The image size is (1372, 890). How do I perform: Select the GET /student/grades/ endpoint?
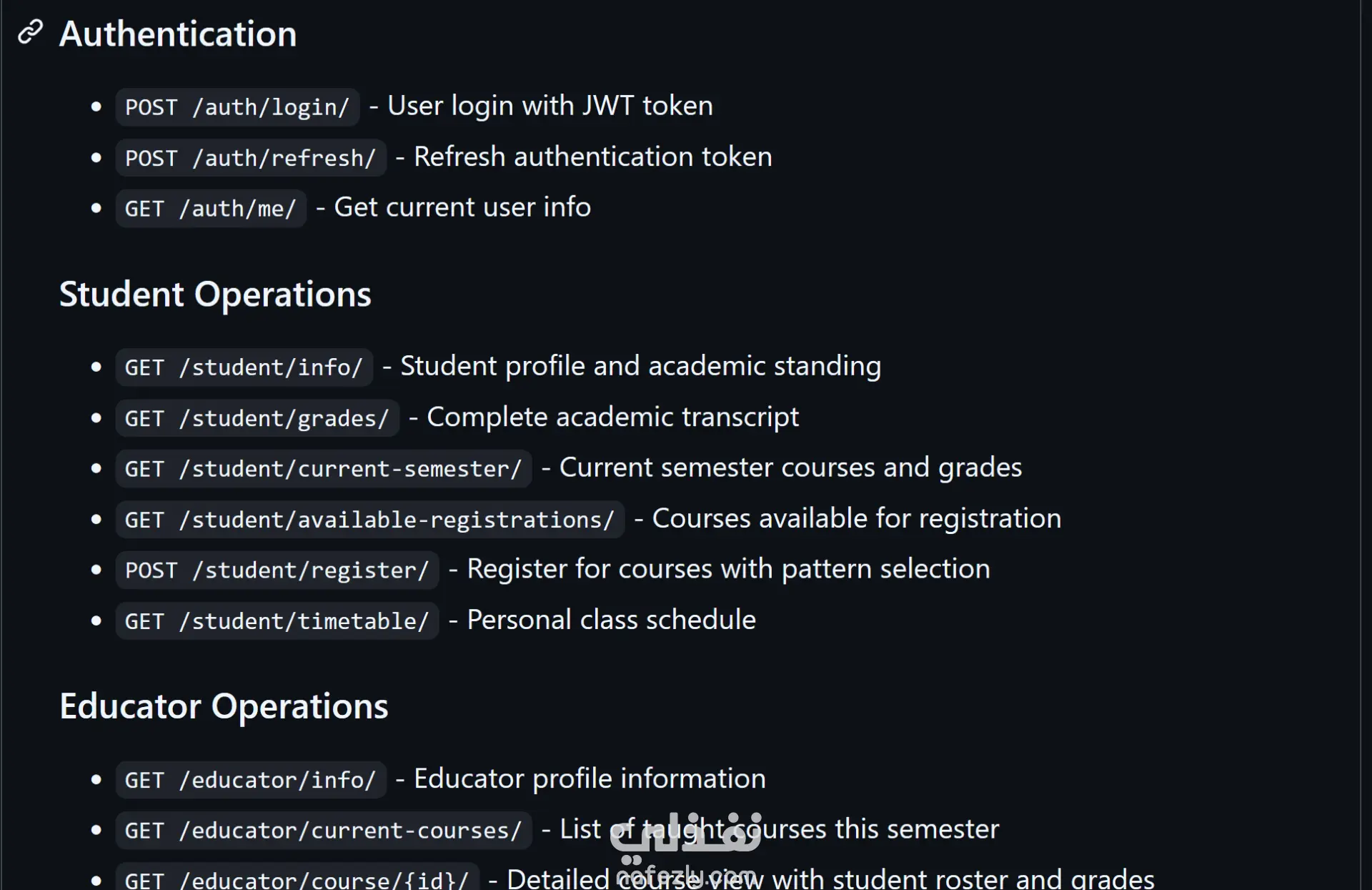click(257, 418)
